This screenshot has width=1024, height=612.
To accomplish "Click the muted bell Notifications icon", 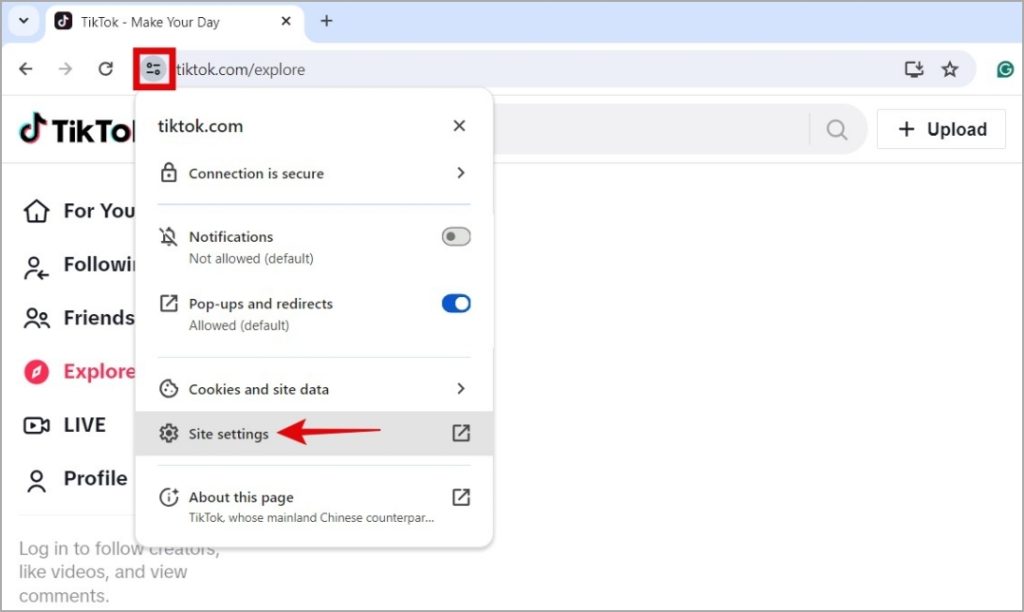I will point(168,236).
